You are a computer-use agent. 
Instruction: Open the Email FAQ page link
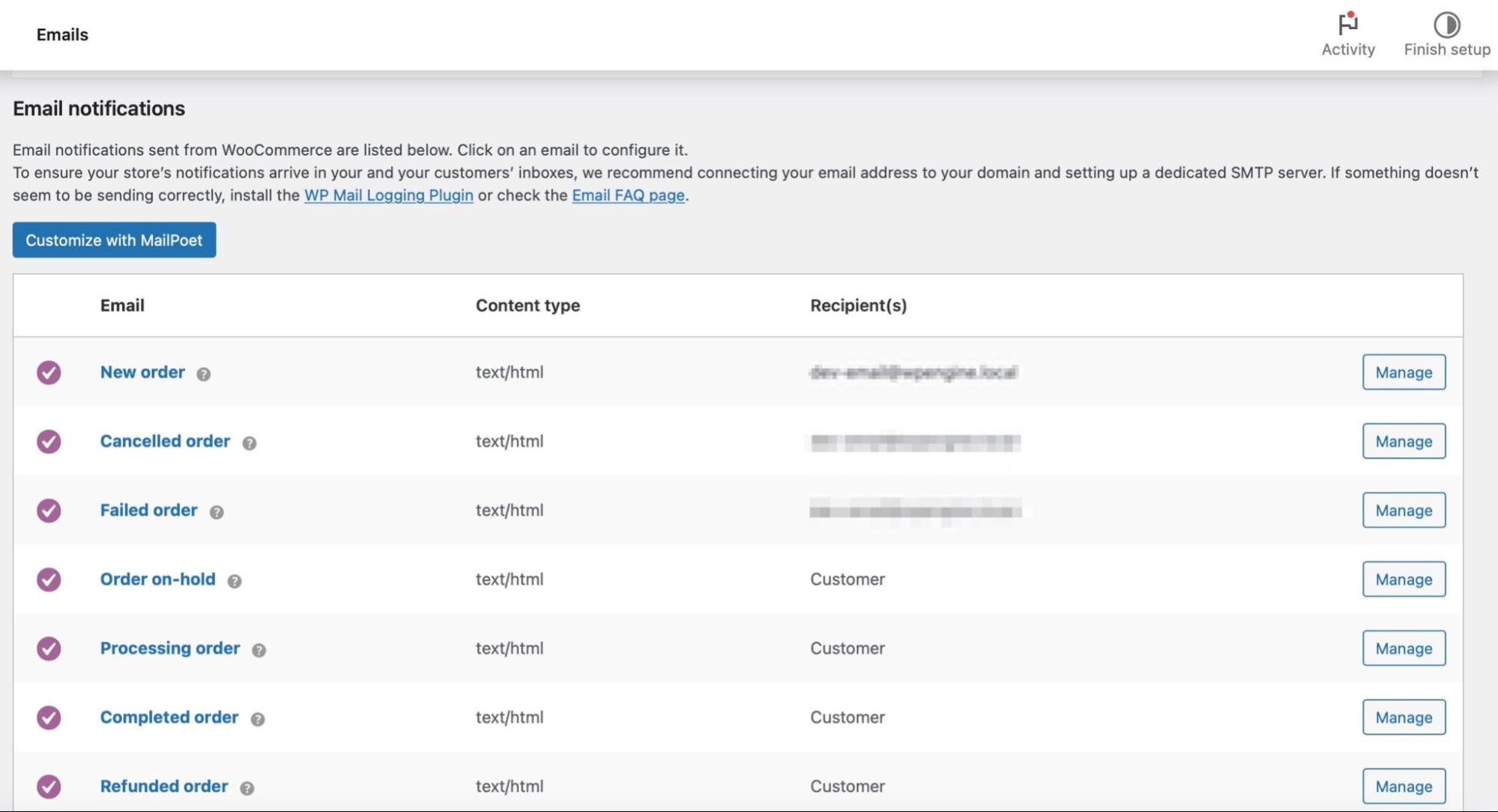627,196
